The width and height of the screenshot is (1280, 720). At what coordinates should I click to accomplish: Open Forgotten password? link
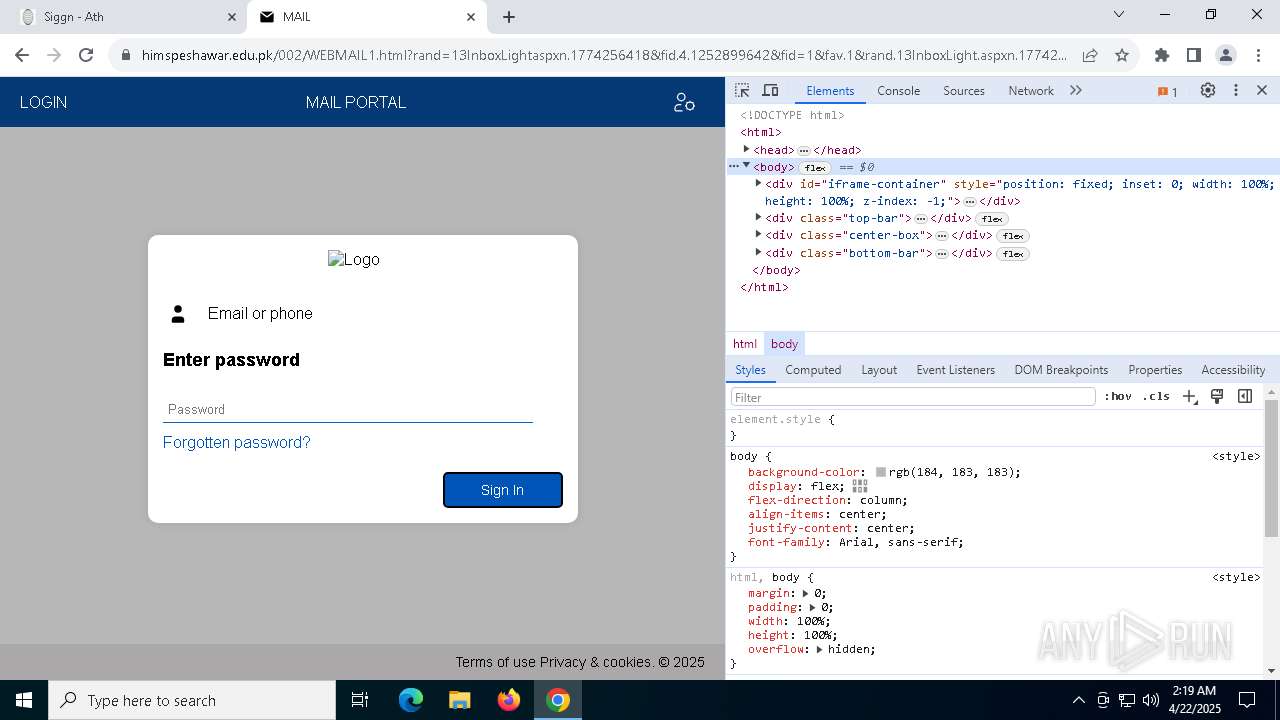pyautogui.click(x=236, y=442)
